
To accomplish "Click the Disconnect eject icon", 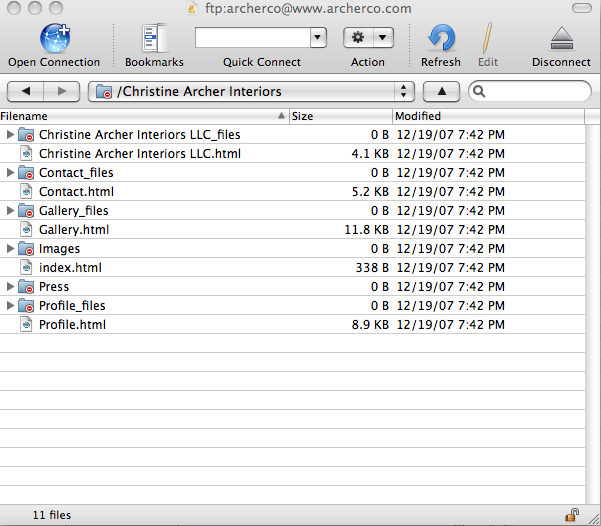I will (562, 39).
